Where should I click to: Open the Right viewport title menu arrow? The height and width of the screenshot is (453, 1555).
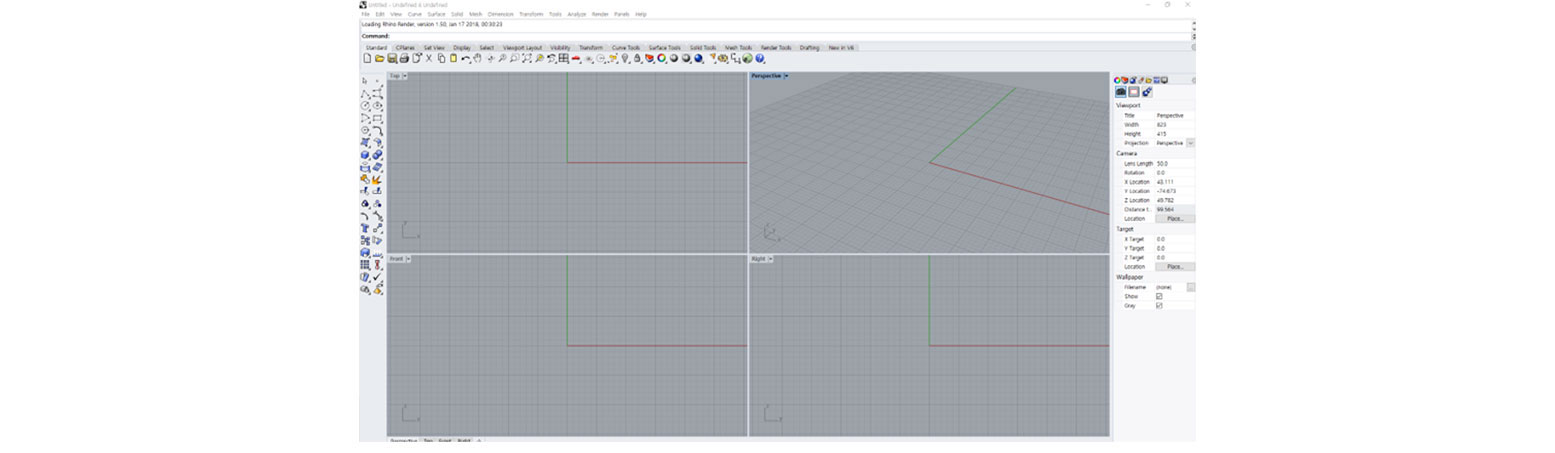(770, 259)
